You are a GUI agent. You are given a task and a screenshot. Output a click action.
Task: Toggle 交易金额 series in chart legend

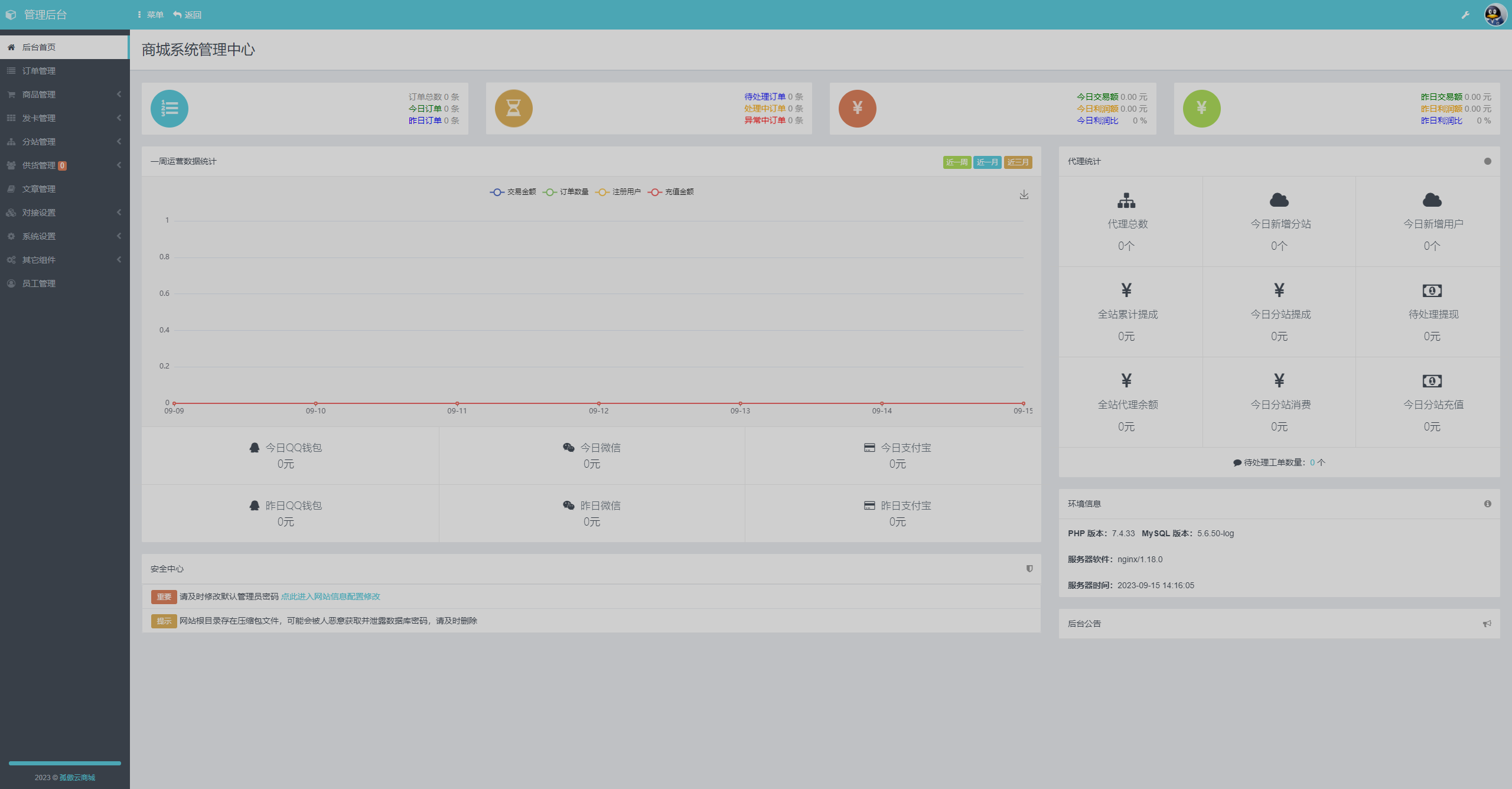click(513, 192)
